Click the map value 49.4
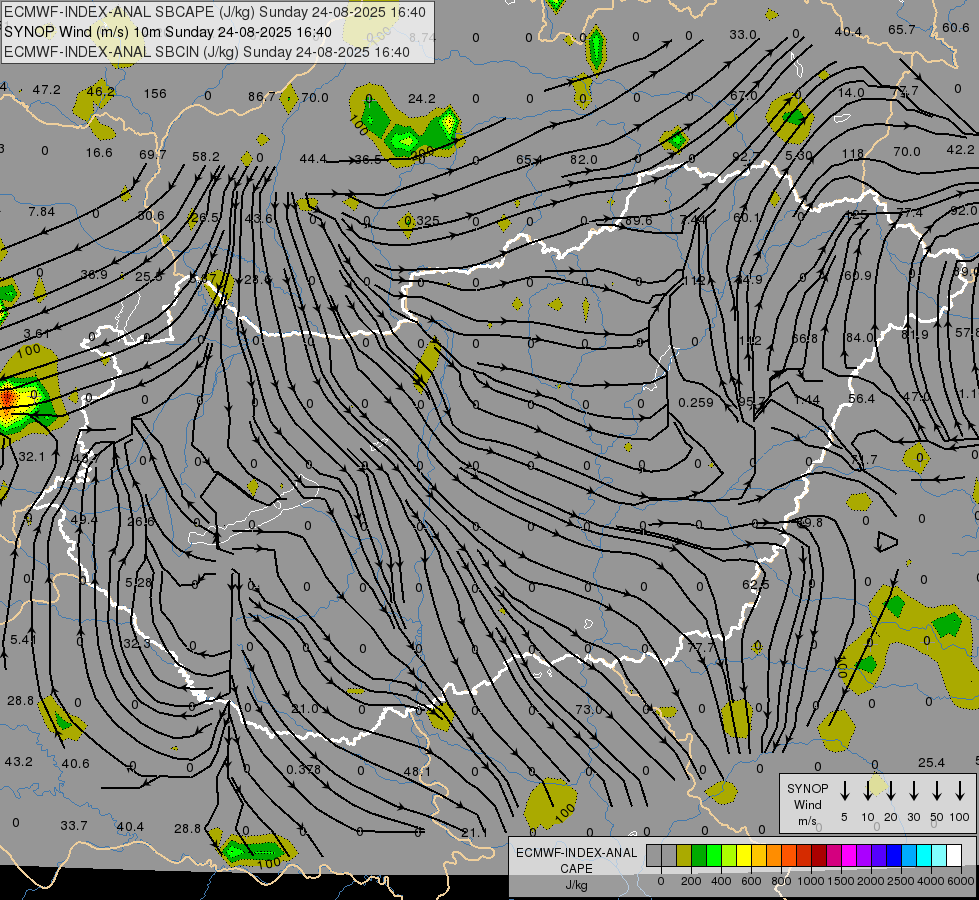This screenshot has width=979, height=900. click(x=84, y=520)
